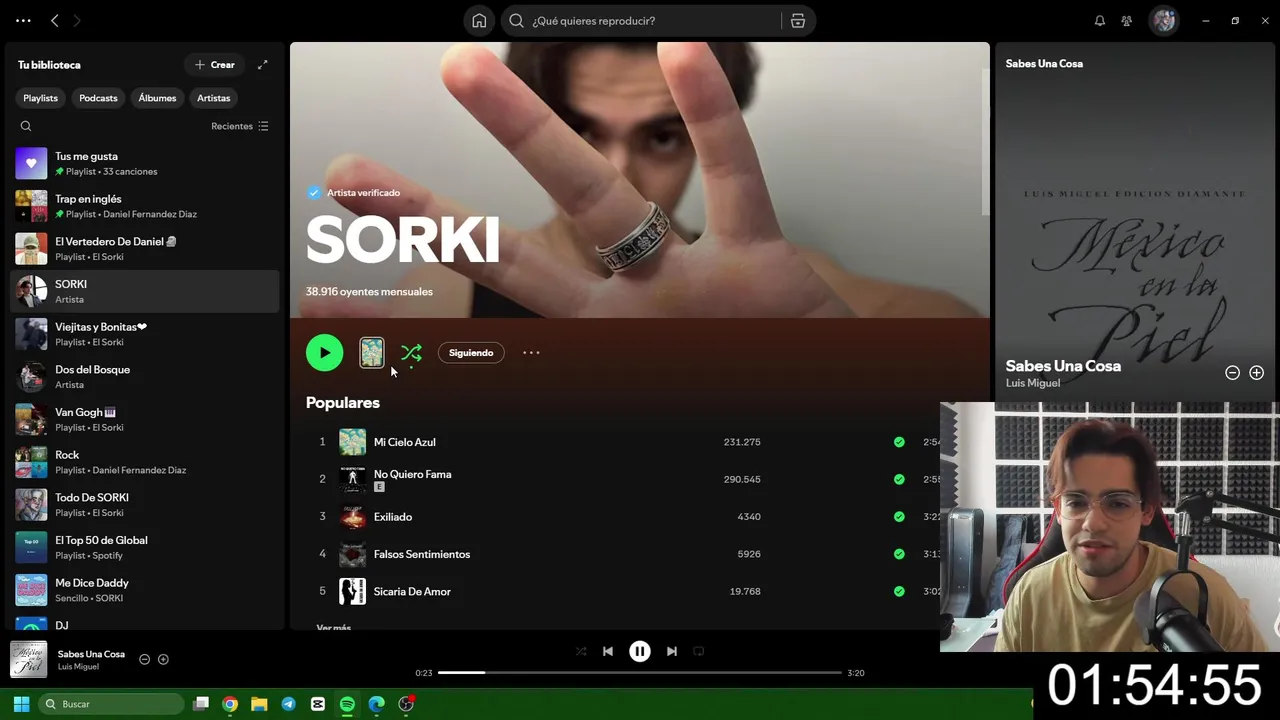Open the Rock playlist

tap(145, 462)
